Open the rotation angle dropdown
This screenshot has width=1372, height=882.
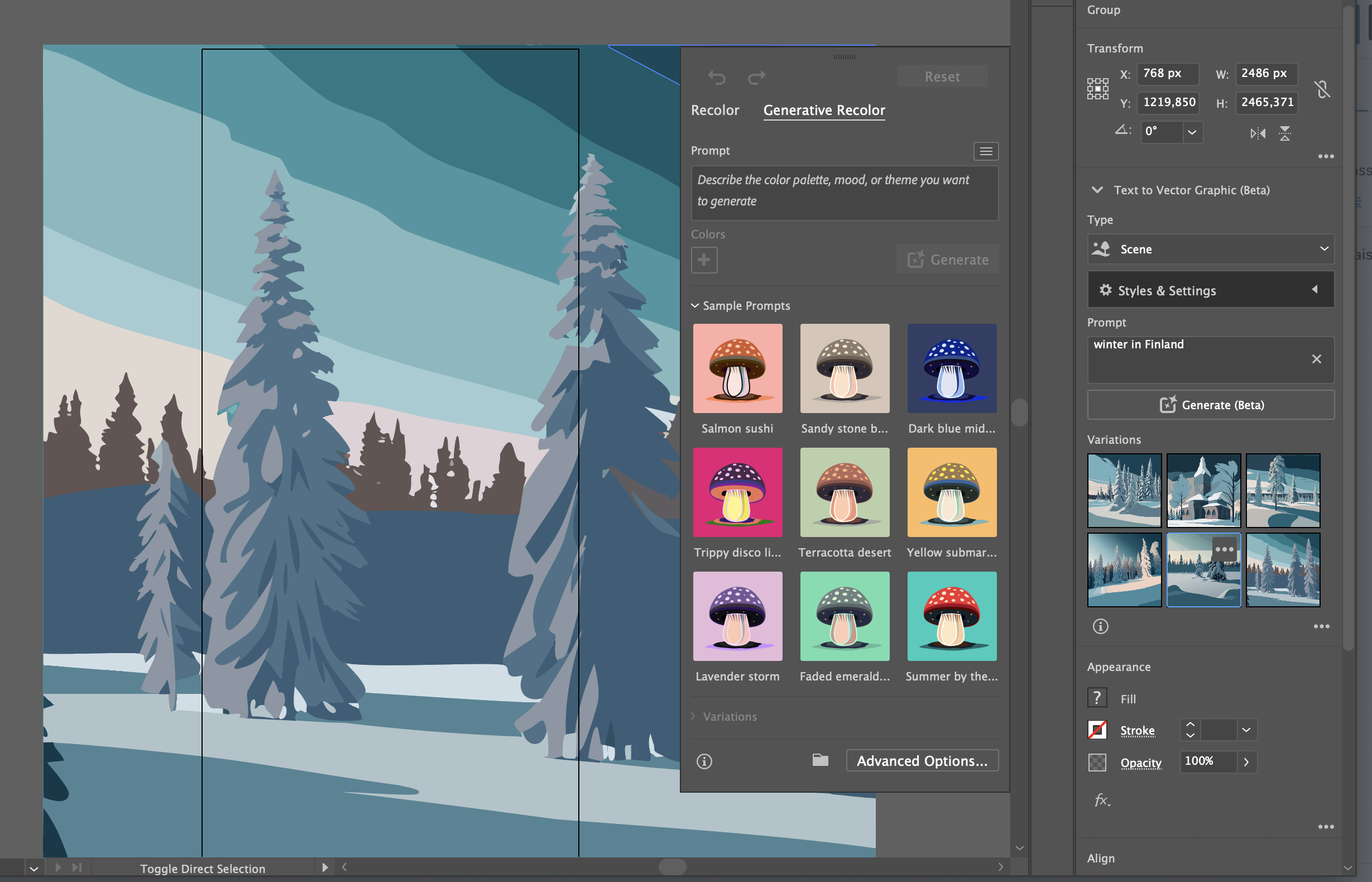(x=1192, y=132)
